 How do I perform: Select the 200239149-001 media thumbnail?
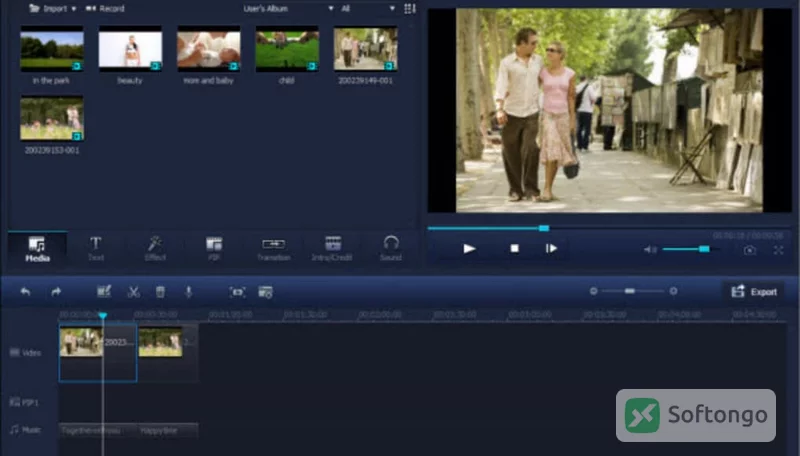pyautogui.click(x=365, y=49)
